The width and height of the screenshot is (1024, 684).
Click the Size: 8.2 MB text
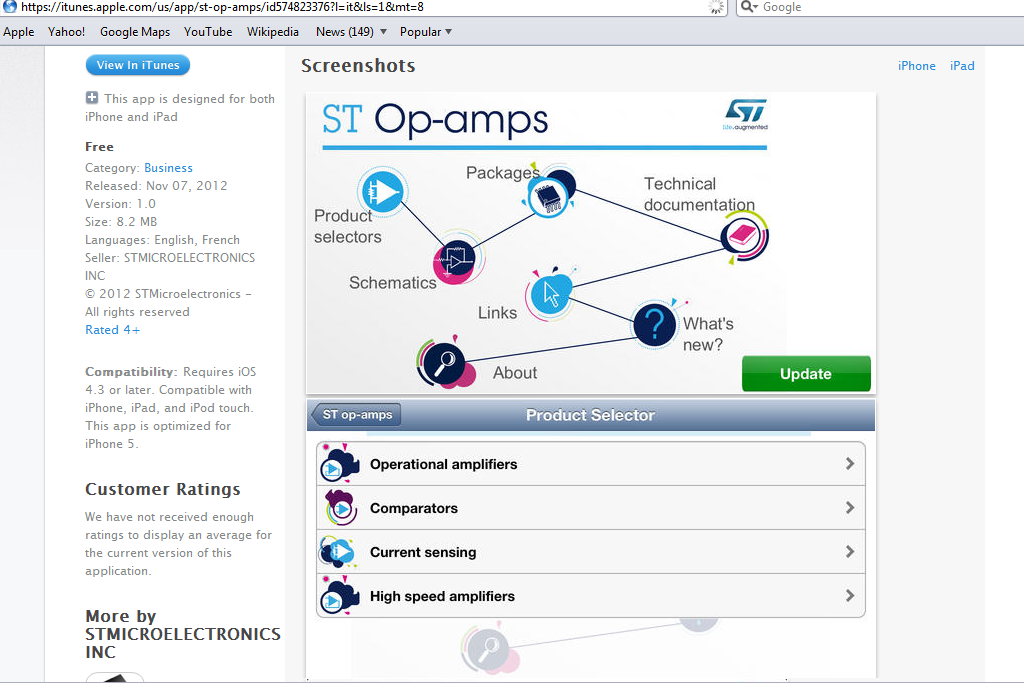coord(121,221)
